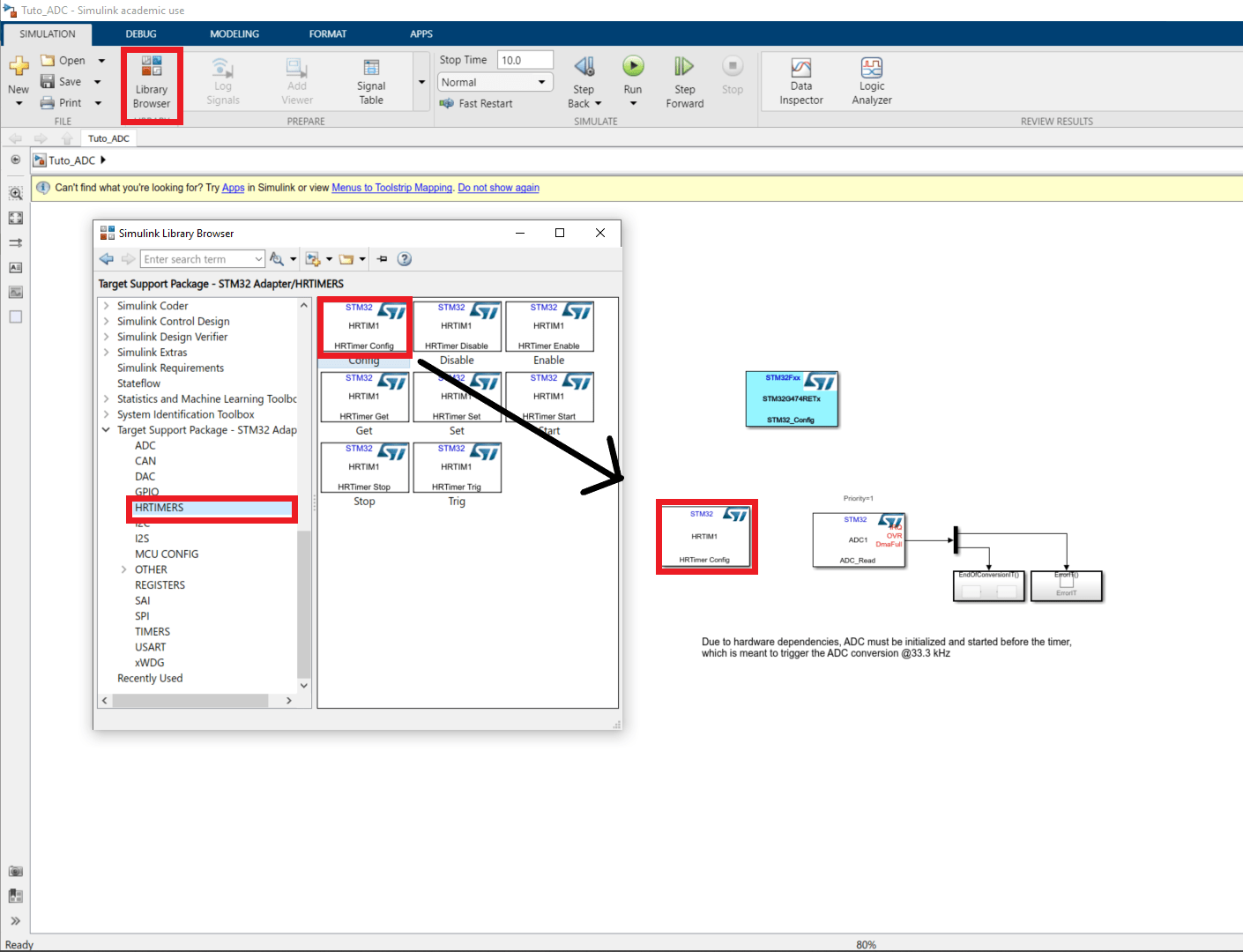Select ADC in library tree

click(145, 446)
